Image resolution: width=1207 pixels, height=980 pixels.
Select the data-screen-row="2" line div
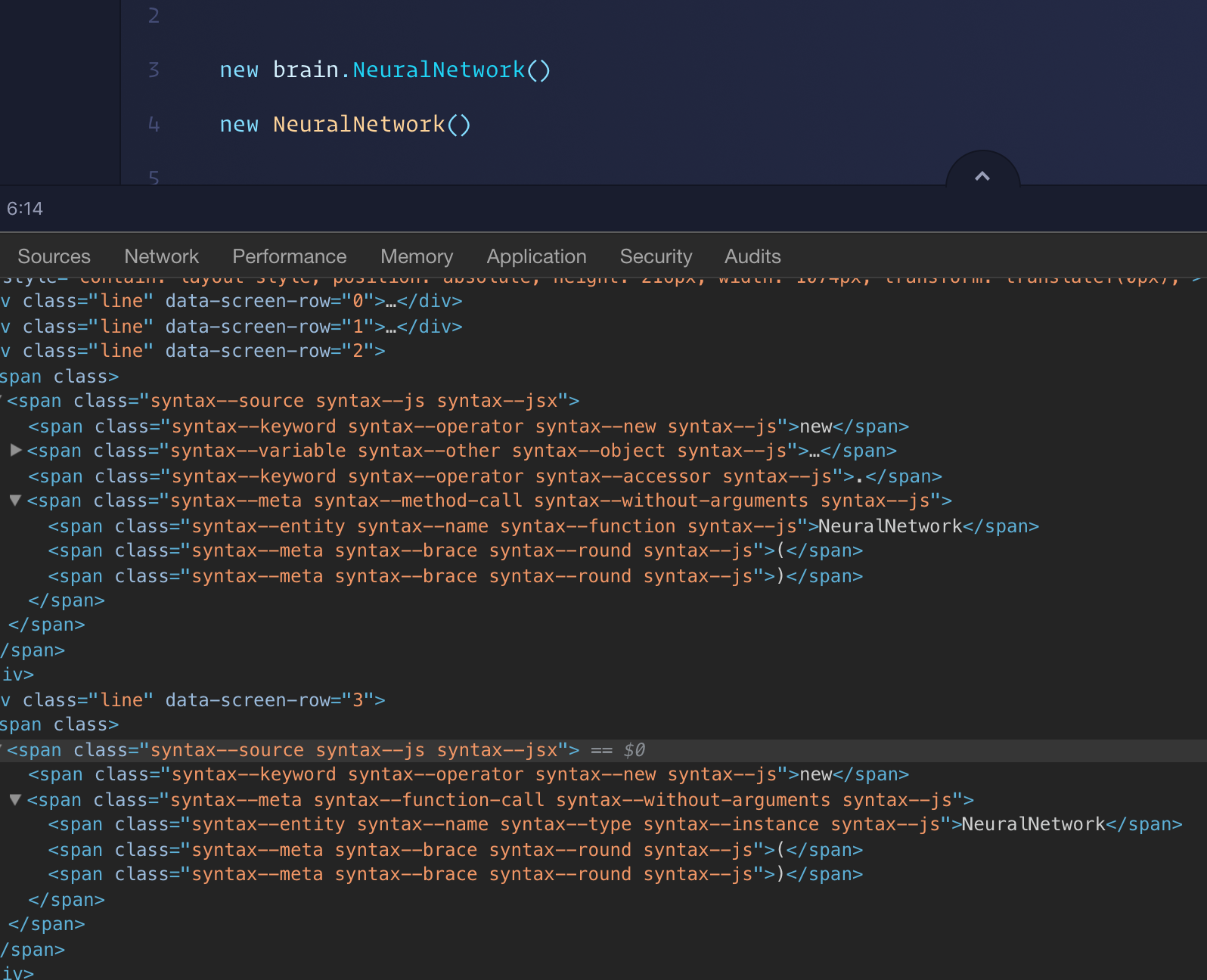click(193, 351)
